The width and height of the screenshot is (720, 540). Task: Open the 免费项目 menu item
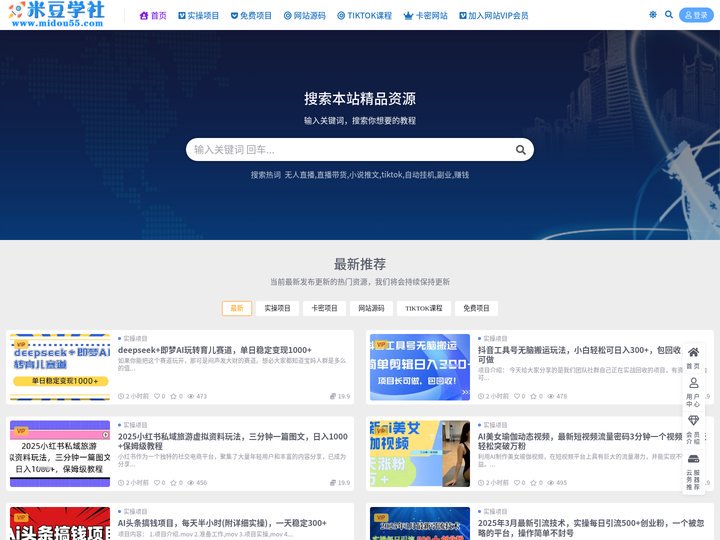coord(251,16)
